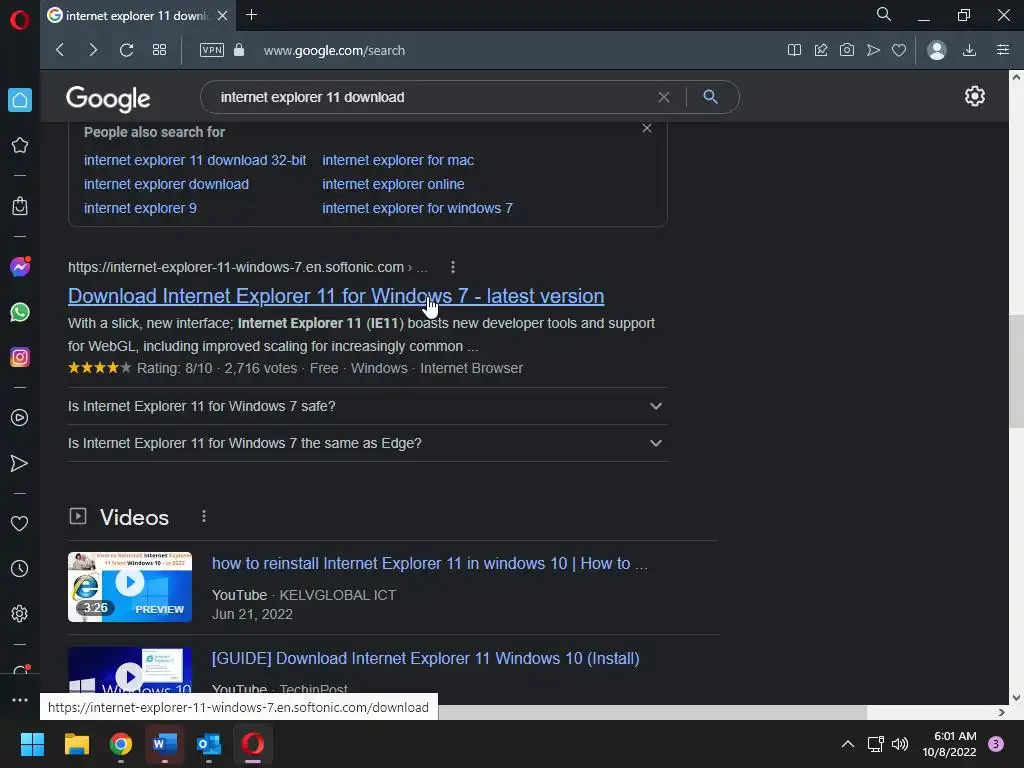The width and height of the screenshot is (1024, 768).
Task: Go forward to the next page
Action: click(93, 50)
